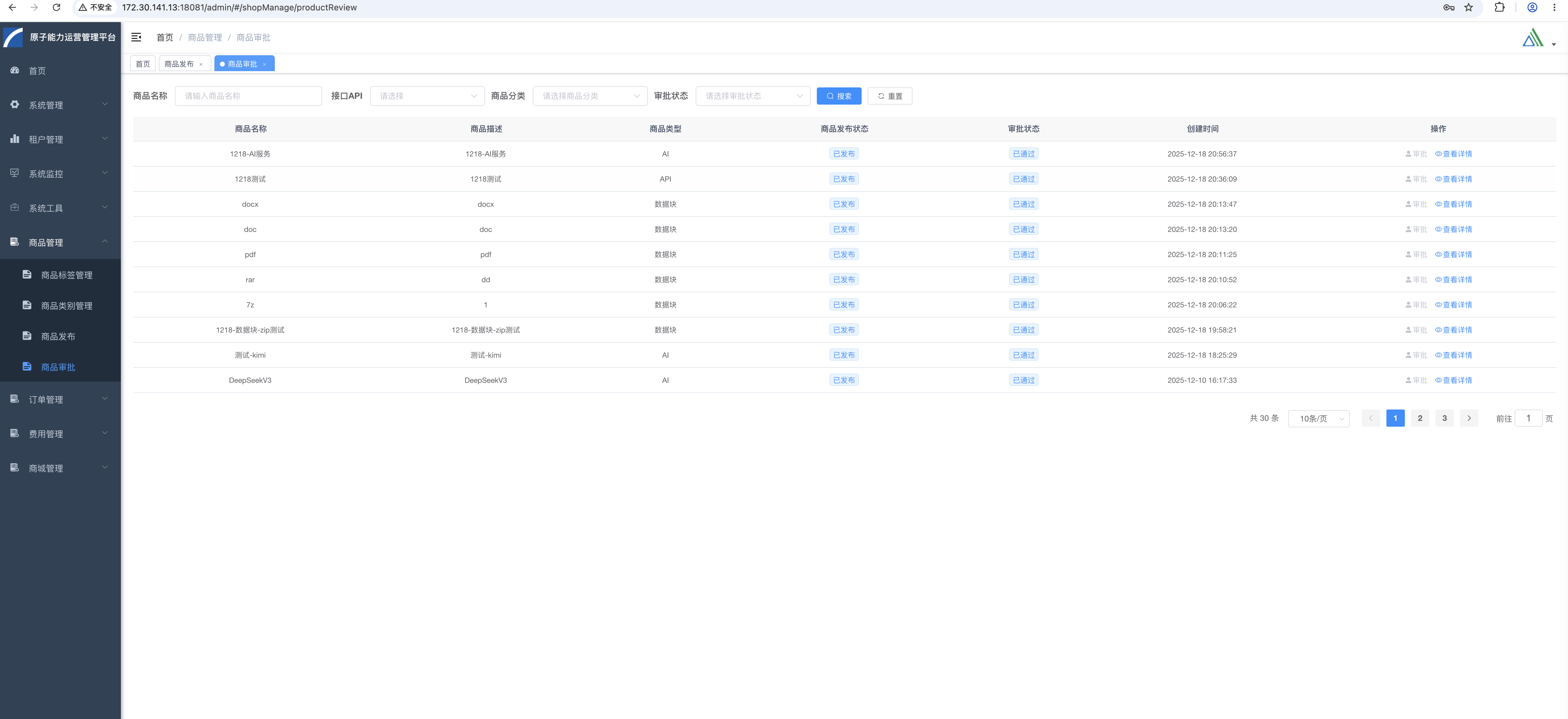Viewport: 1568px width, 719px height.
Task: Open the browser profile icon
Action: point(1533,7)
